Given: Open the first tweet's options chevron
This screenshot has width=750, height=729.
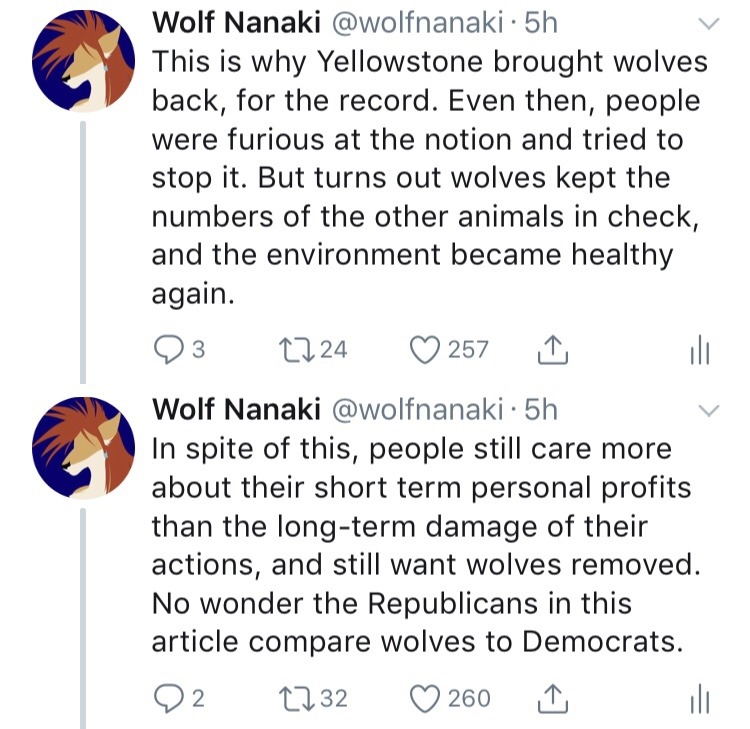Looking at the screenshot, I should (x=707, y=24).
